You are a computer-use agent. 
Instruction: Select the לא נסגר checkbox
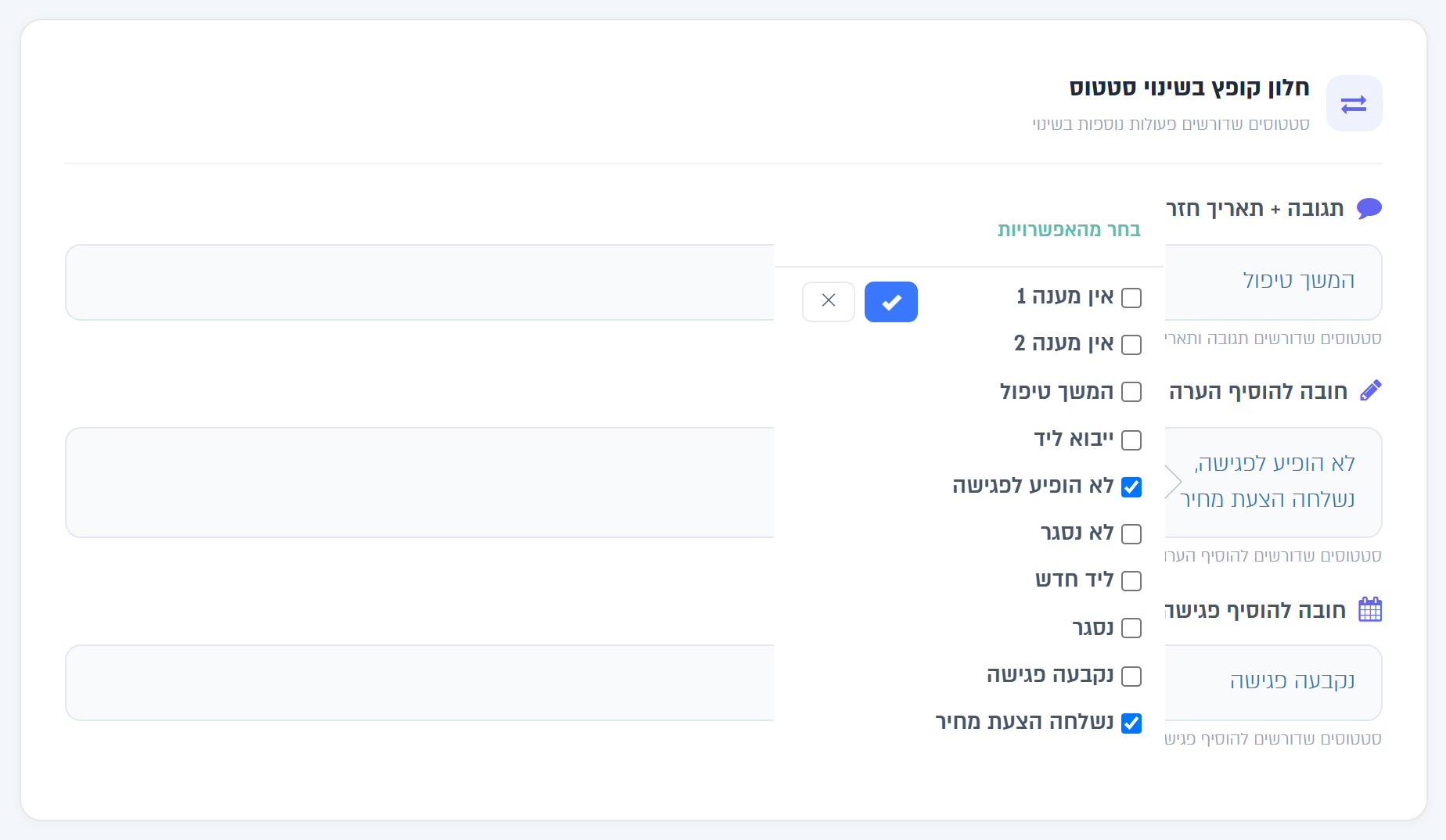click(x=1131, y=533)
